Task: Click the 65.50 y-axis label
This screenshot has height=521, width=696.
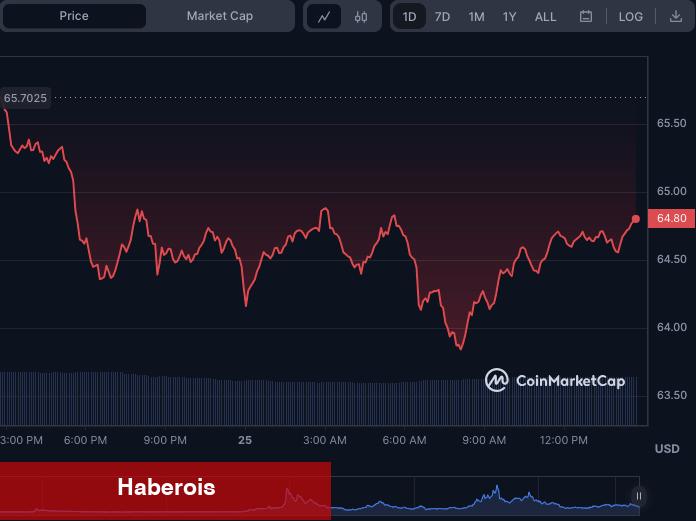Action: (x=671, y=123)
